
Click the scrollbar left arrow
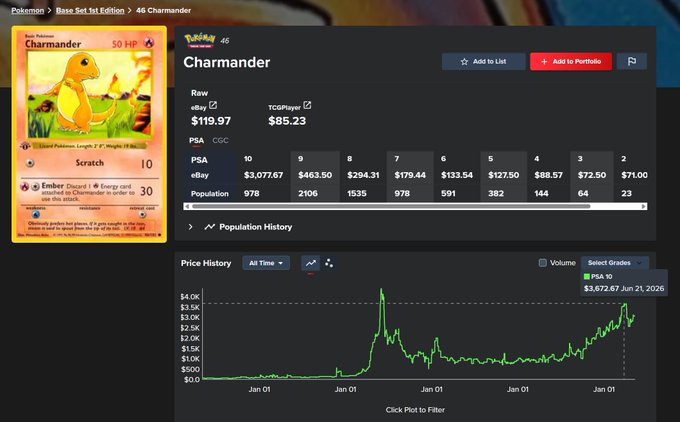tap(187, 206)
